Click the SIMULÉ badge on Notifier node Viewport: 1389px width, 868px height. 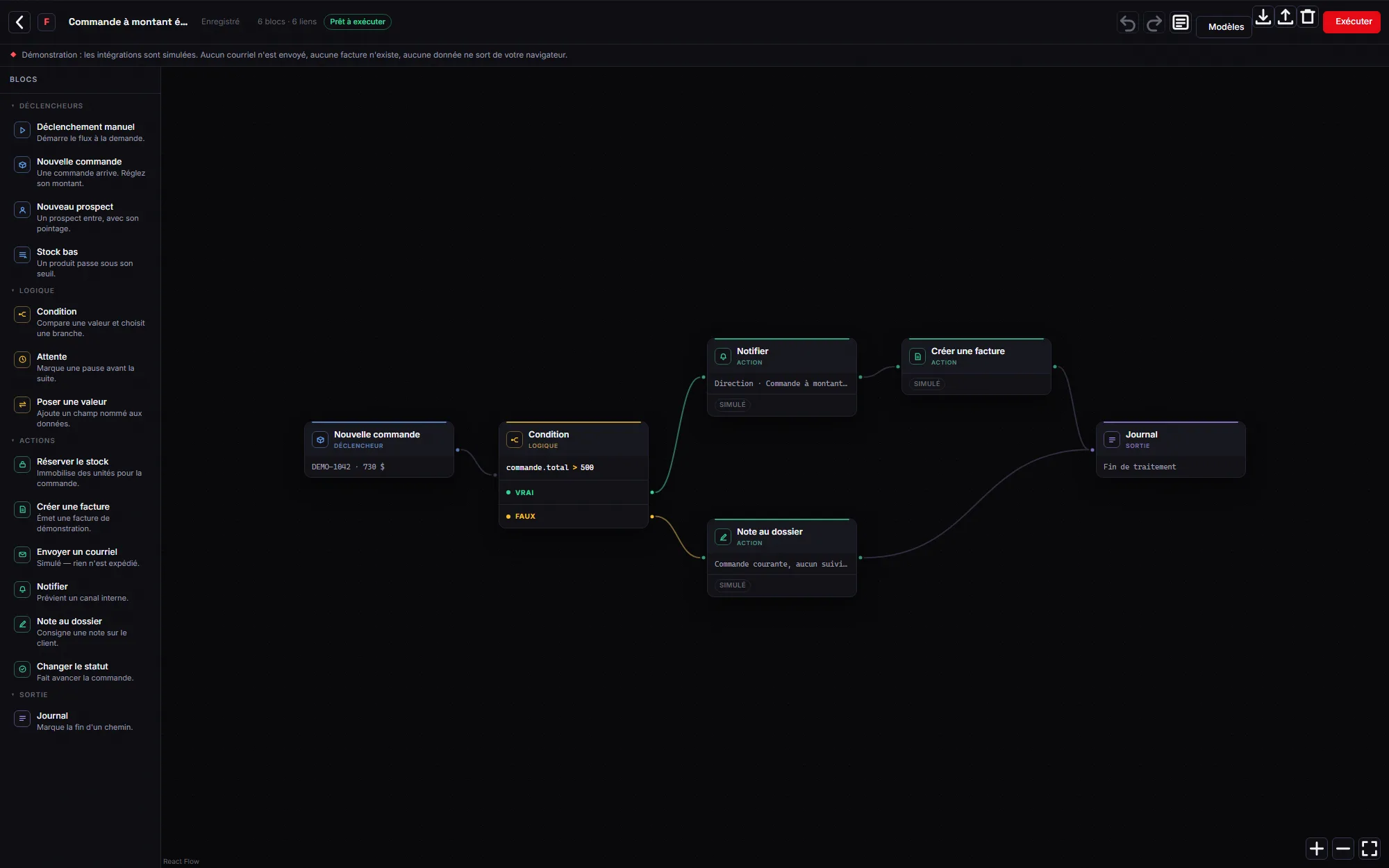pos(732,405)
